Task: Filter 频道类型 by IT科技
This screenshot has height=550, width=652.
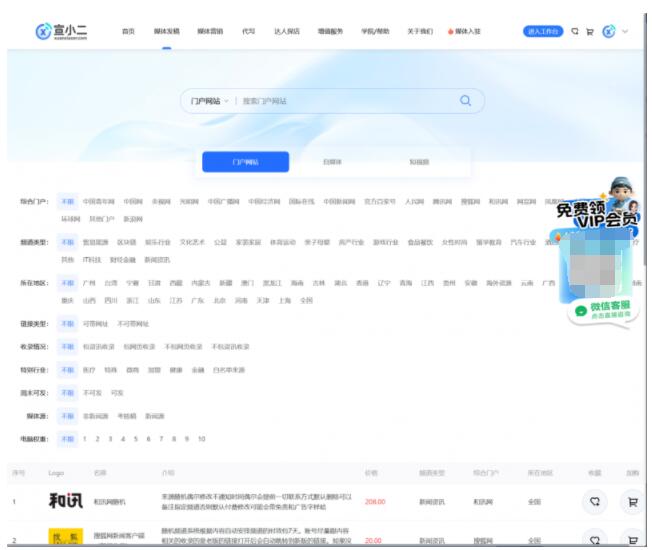Action: (92, 260)
